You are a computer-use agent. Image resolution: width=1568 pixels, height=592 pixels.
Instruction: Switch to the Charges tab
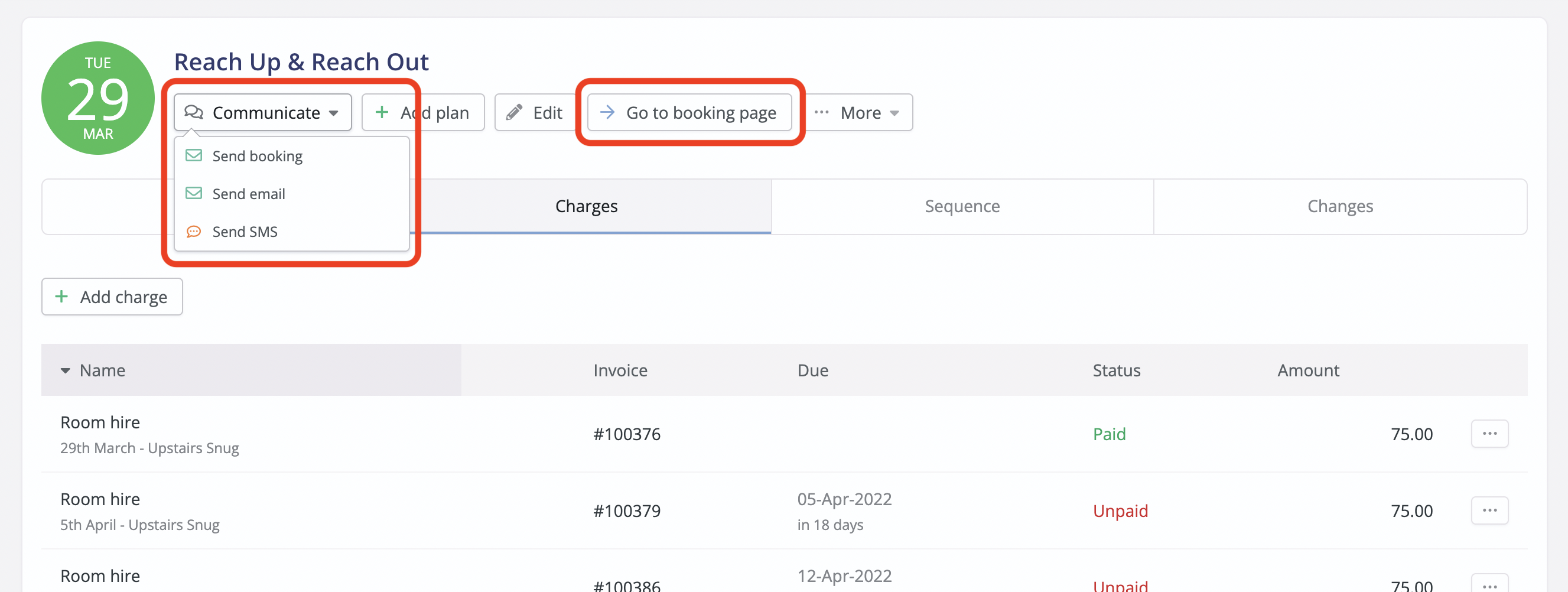click(x=586, y=206)
